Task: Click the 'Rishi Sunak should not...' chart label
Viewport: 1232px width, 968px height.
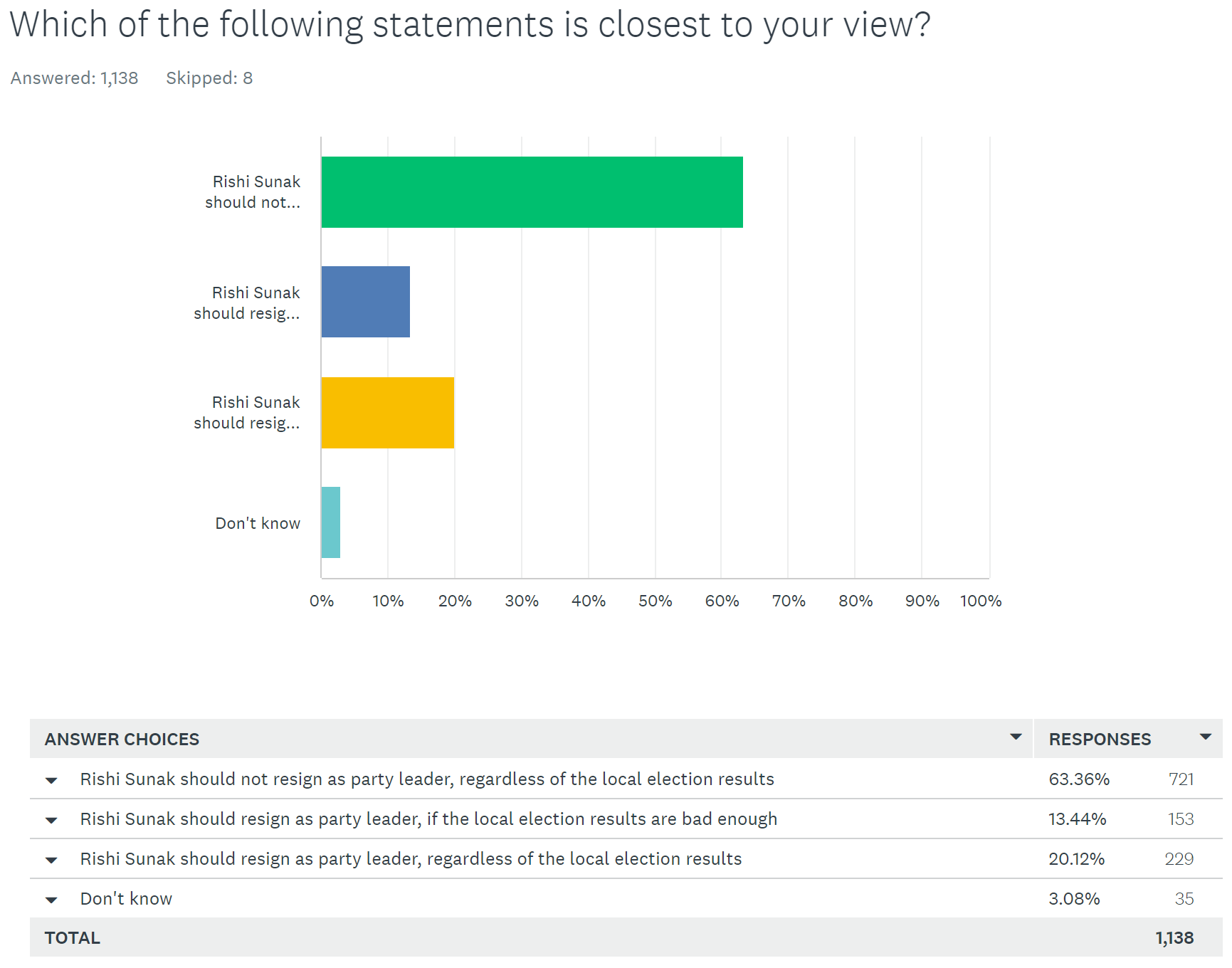Action: (253, 192)
